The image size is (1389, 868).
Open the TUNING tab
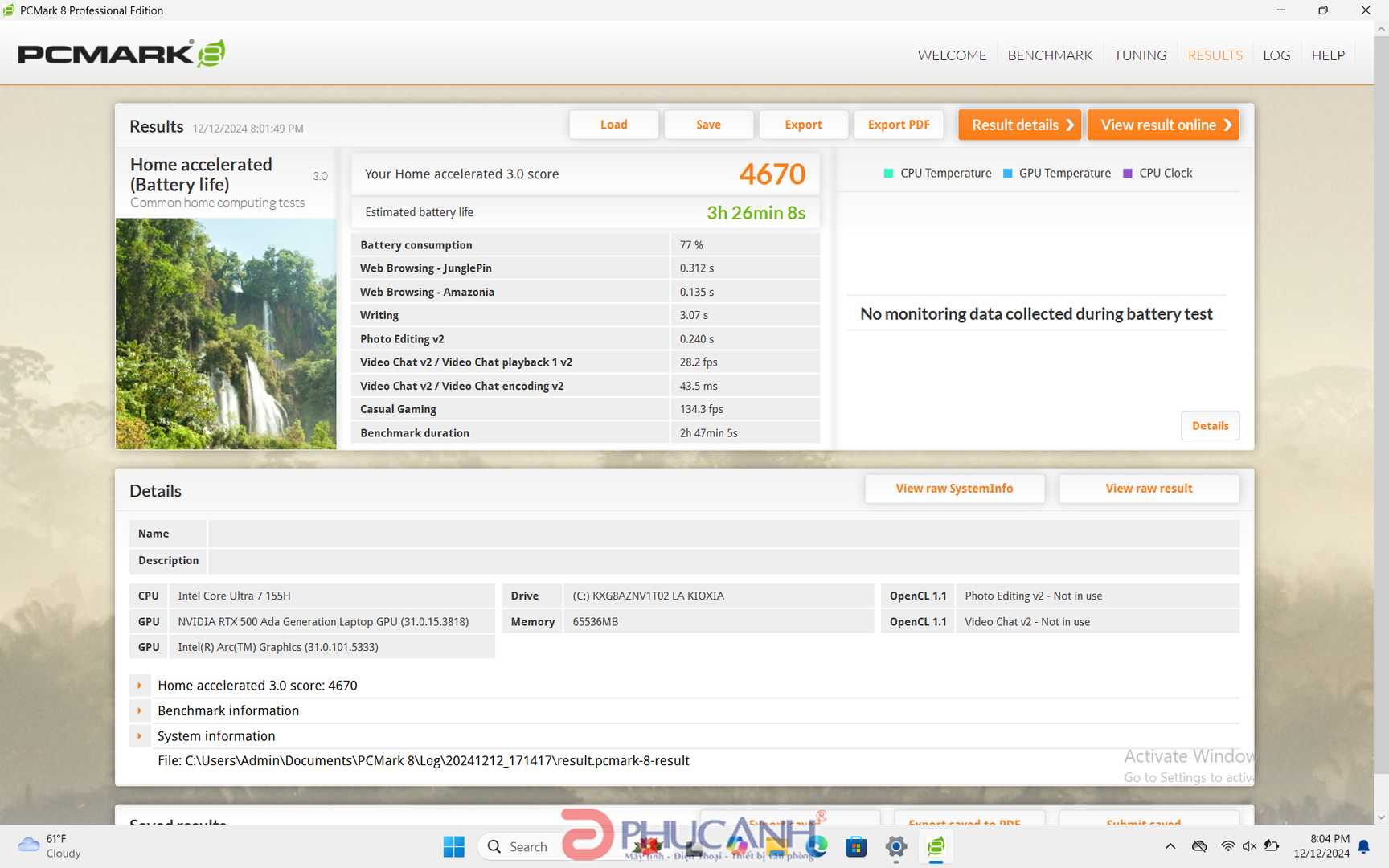[x=1140, y=55]
